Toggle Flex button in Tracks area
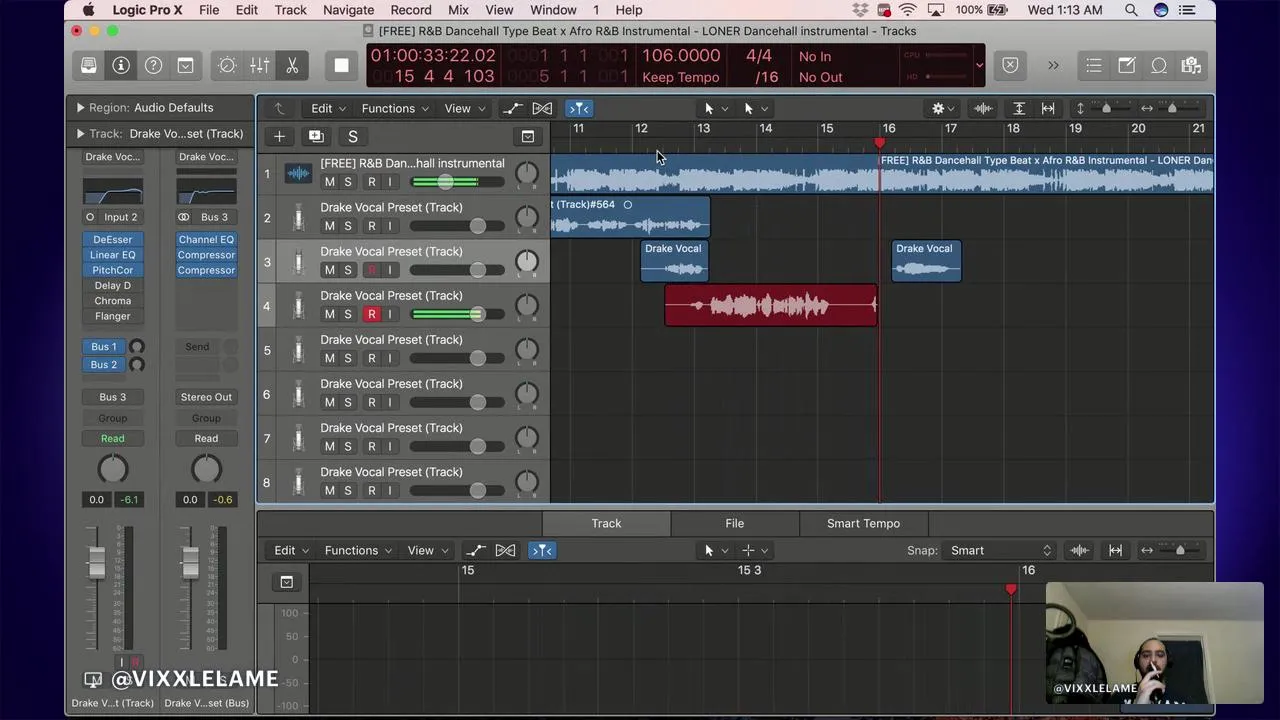 coord(542,108)
